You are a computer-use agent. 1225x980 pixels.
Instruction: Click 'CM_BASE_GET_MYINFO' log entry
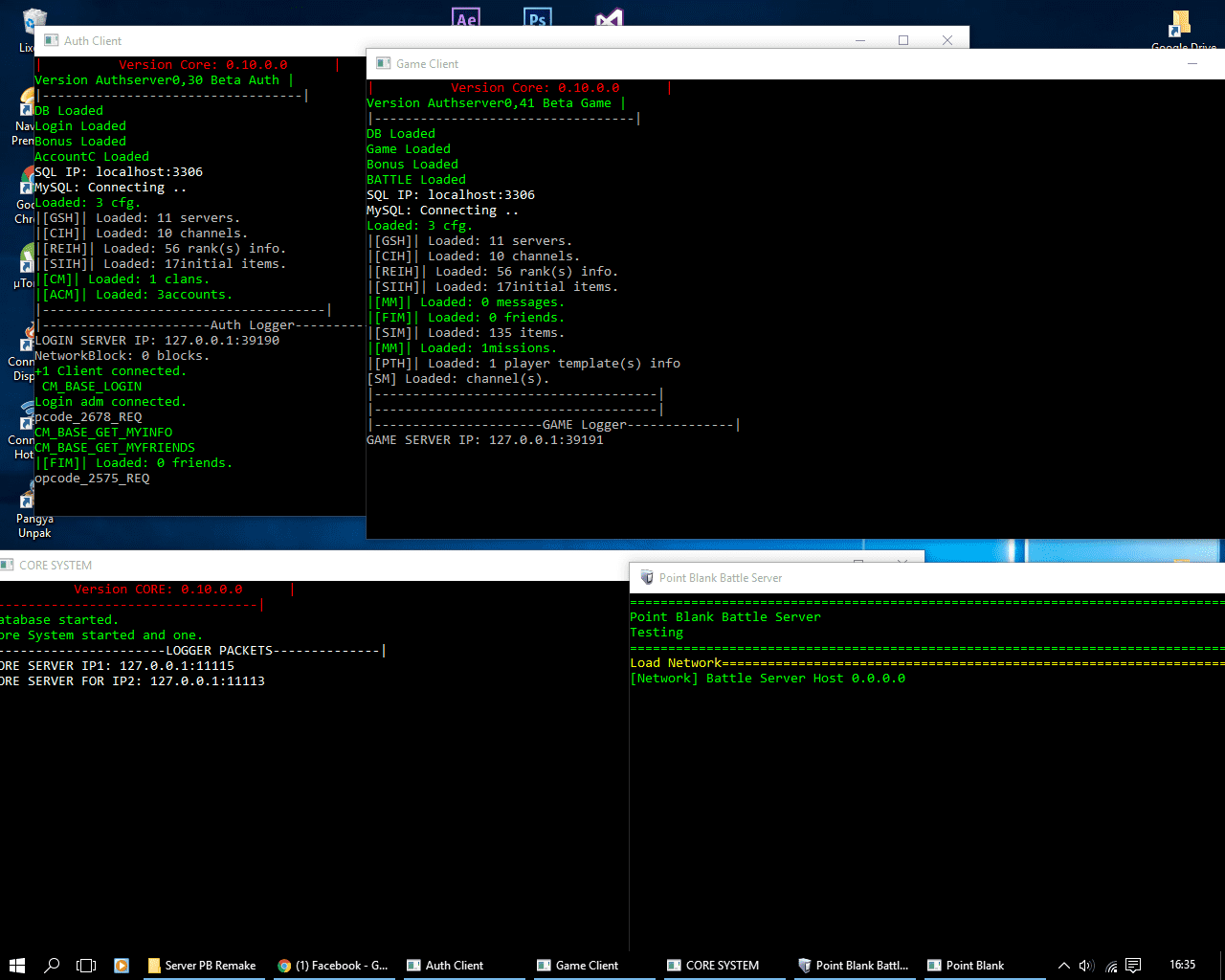pos(103,432)
